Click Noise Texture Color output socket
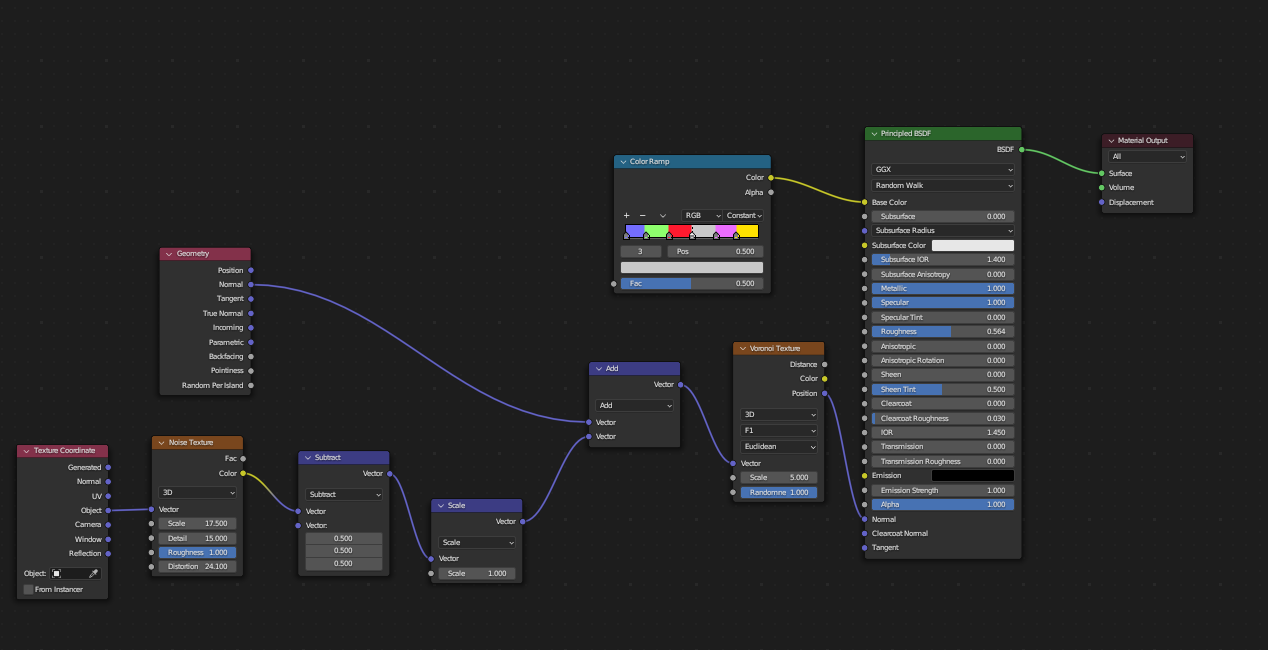1268x650 pixels. (x=243, y=473)
